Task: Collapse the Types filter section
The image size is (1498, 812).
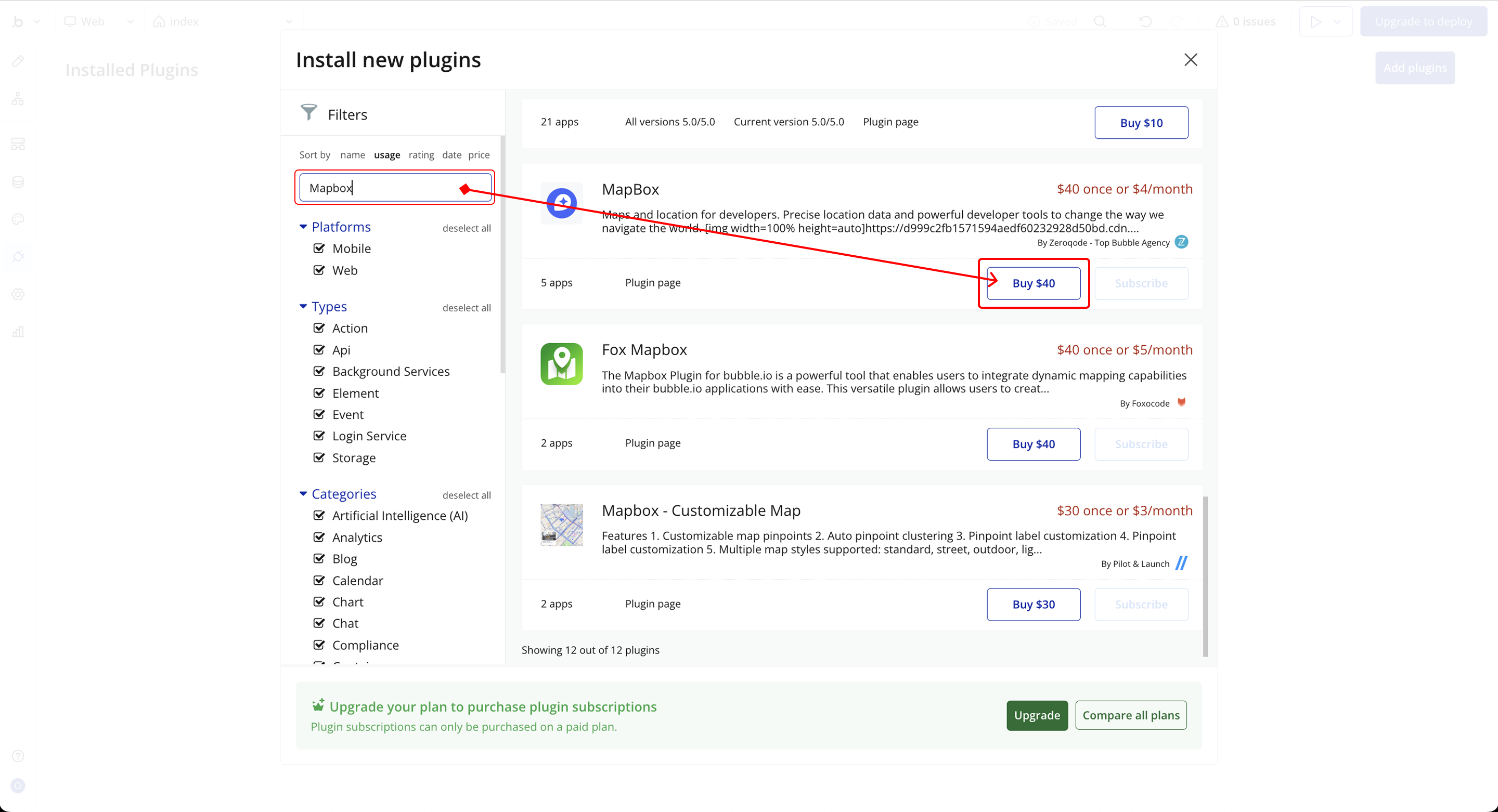Action: (303, 306)
